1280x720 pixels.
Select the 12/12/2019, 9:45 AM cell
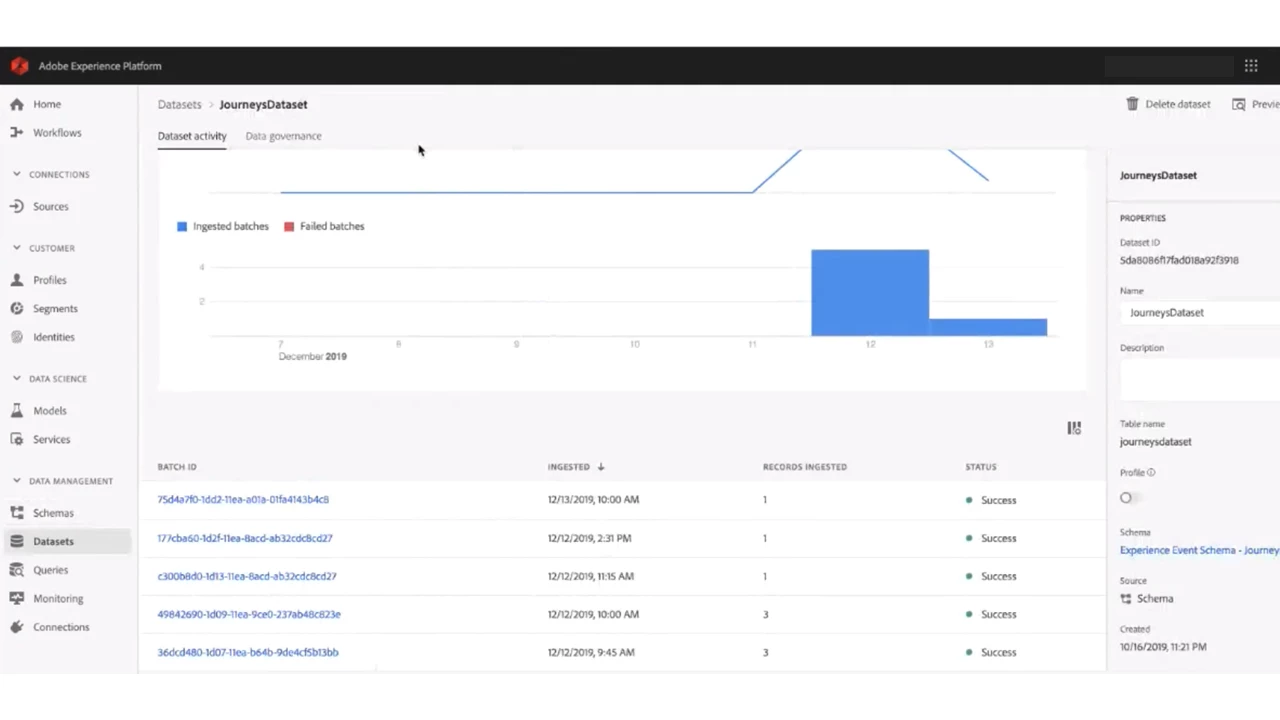coord(591,652)
